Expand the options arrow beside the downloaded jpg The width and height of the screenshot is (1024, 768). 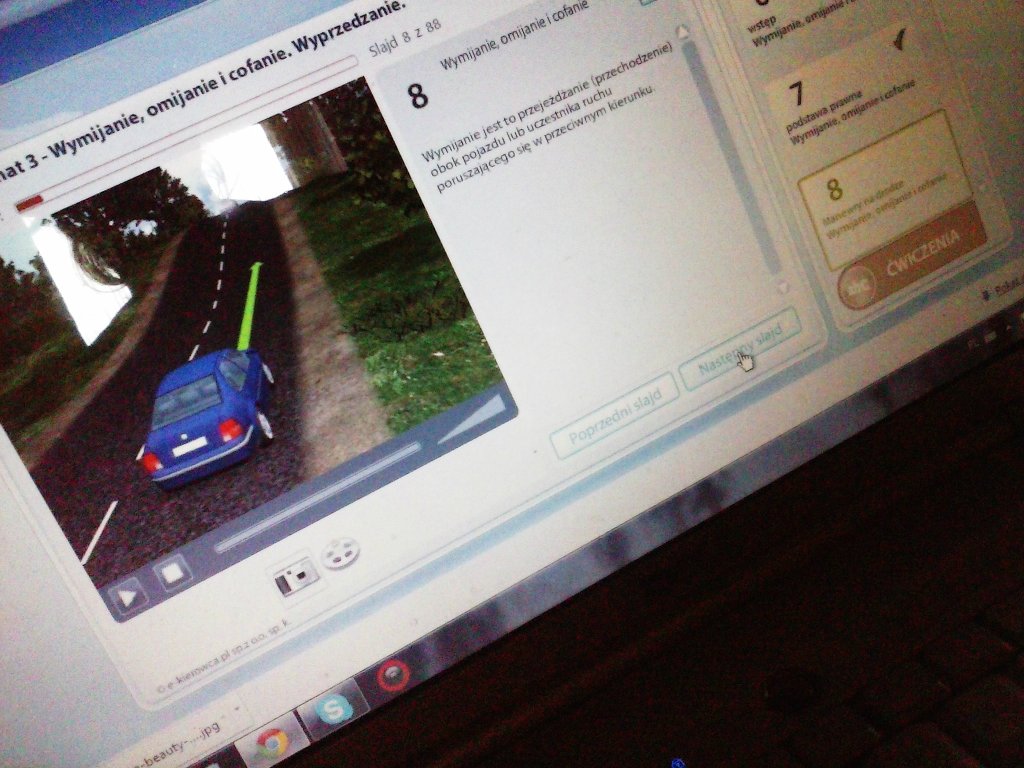click(238, 709)
